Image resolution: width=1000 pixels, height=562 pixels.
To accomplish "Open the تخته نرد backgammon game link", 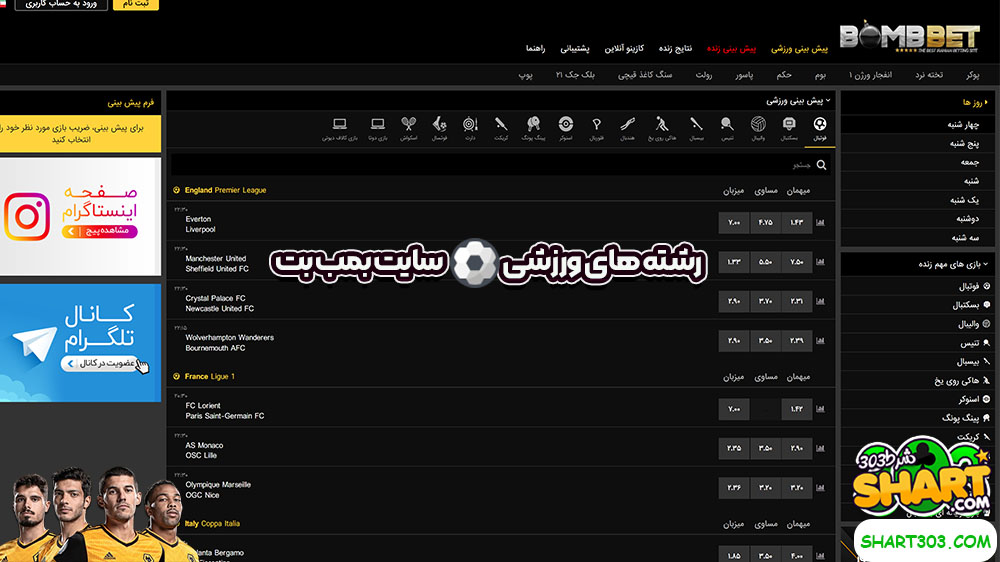I will pos(929,75).
